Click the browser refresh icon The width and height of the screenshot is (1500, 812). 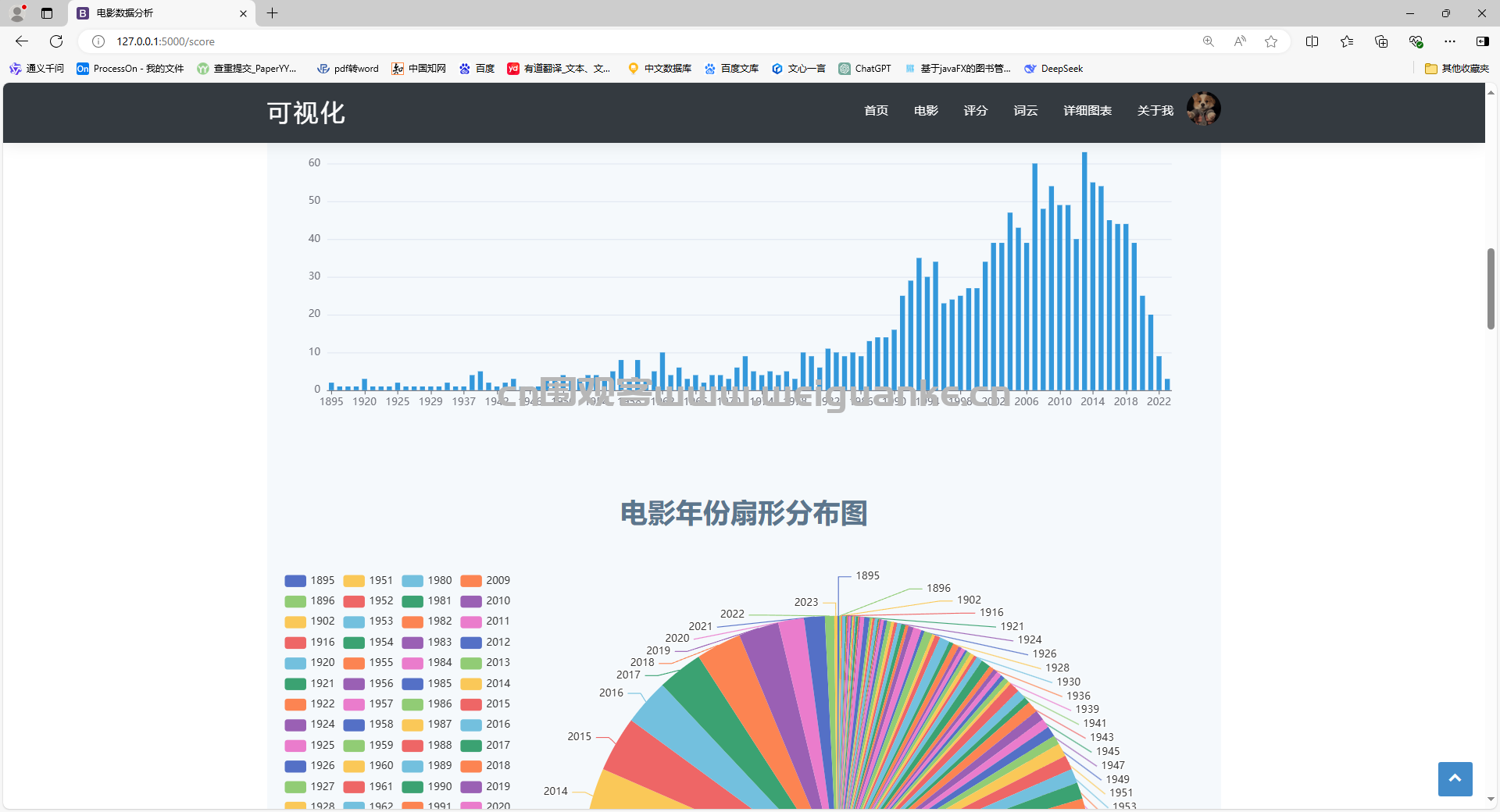56,41
